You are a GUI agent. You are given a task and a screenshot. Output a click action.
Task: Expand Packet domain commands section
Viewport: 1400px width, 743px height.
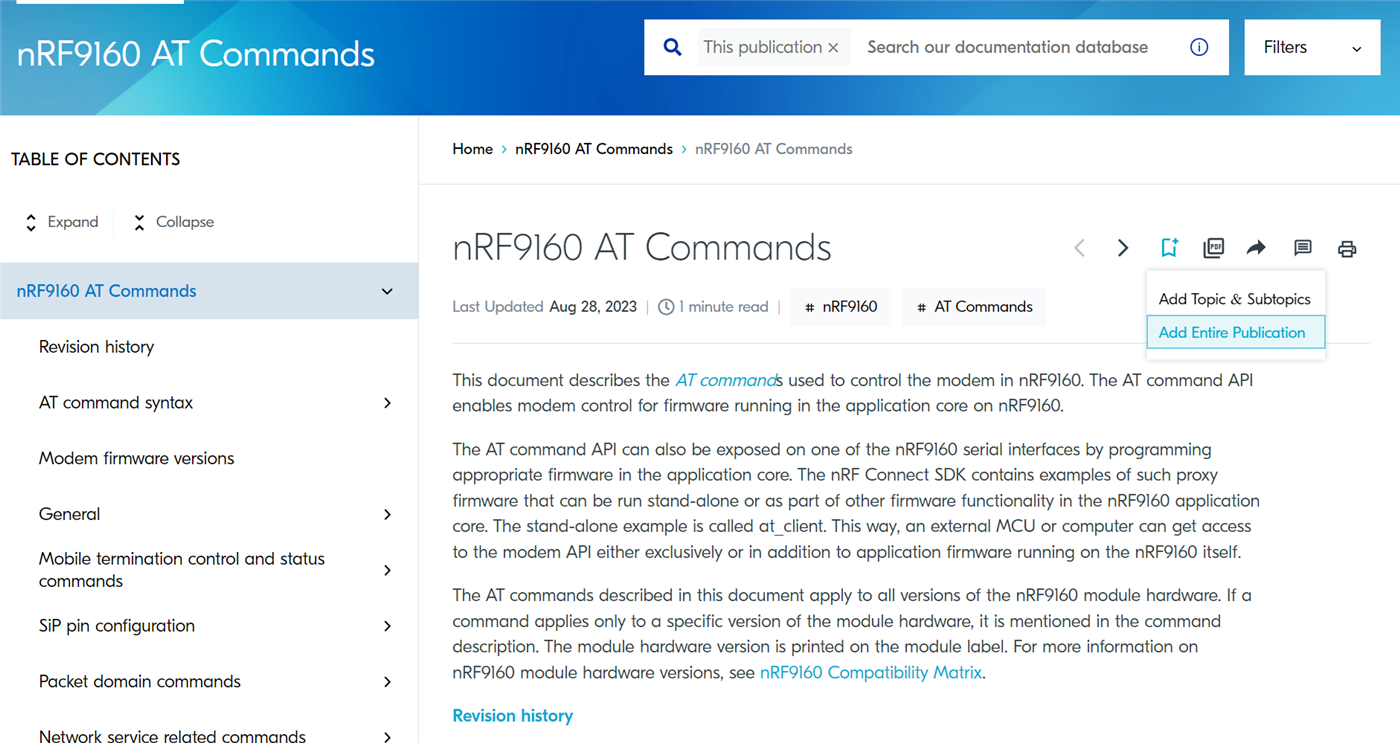point(387,682)
